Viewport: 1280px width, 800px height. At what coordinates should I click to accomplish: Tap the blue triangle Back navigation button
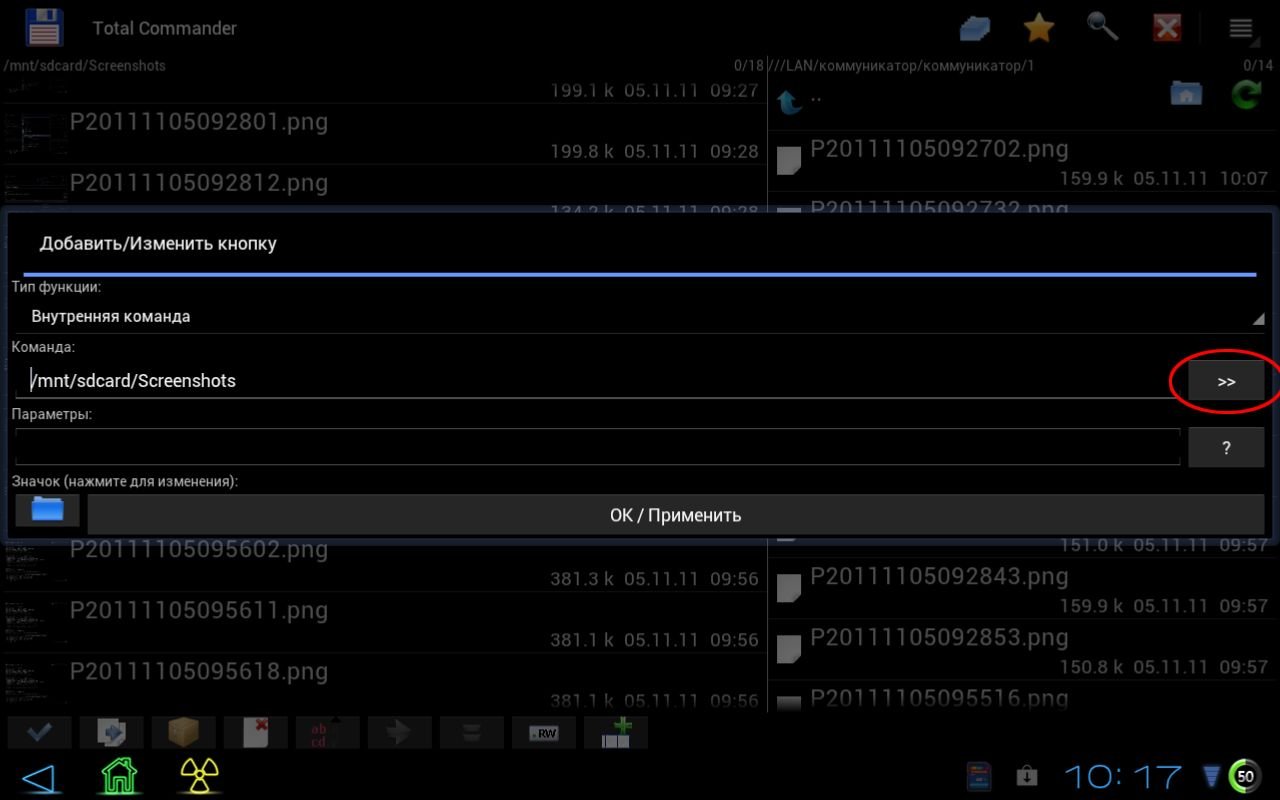pos(38,777)
